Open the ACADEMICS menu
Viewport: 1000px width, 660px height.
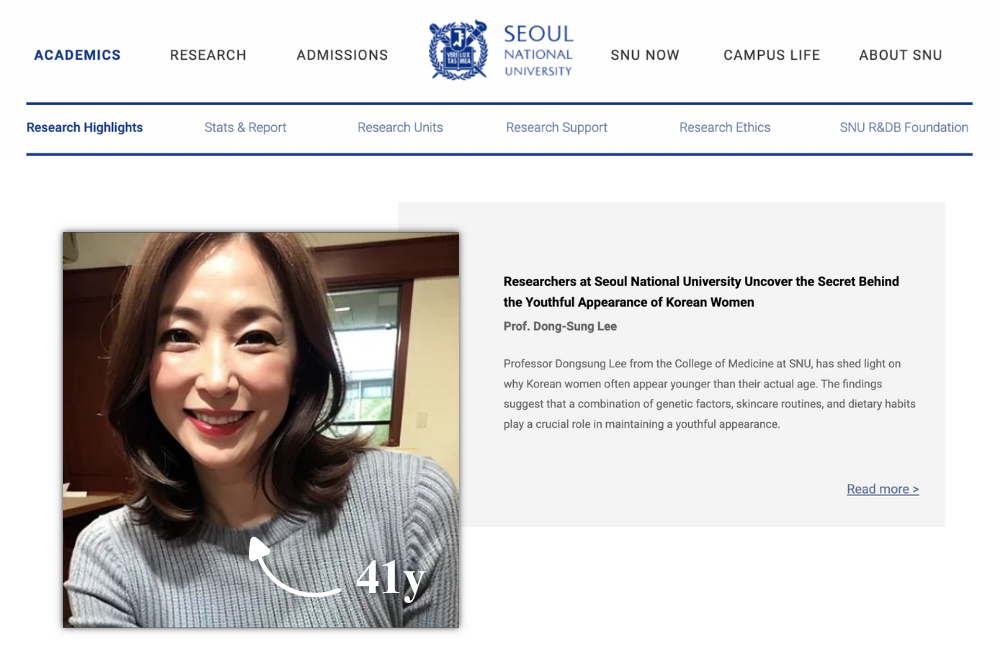point(77,56)
